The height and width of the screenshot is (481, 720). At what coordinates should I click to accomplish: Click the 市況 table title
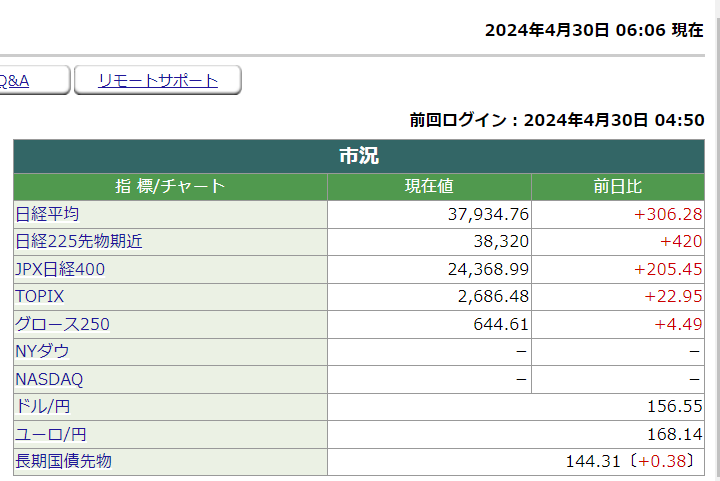[359, 156]
